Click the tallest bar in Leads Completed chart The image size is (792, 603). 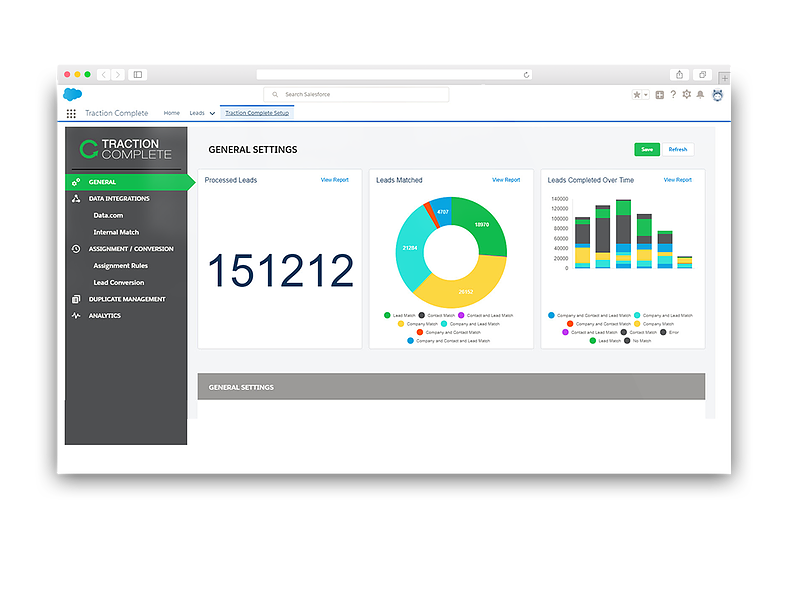pyautogui.click(x=623, y=234)
